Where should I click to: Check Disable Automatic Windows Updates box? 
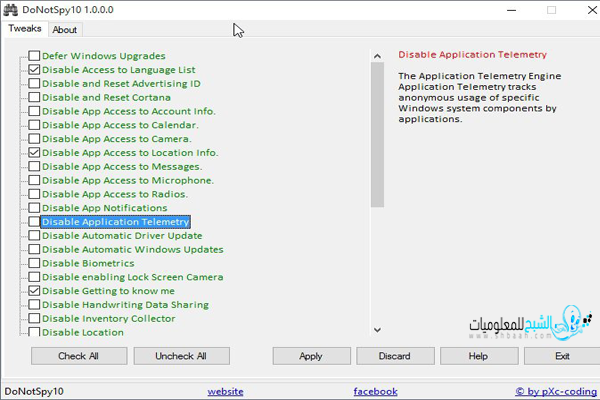click(x=34, y=249)
